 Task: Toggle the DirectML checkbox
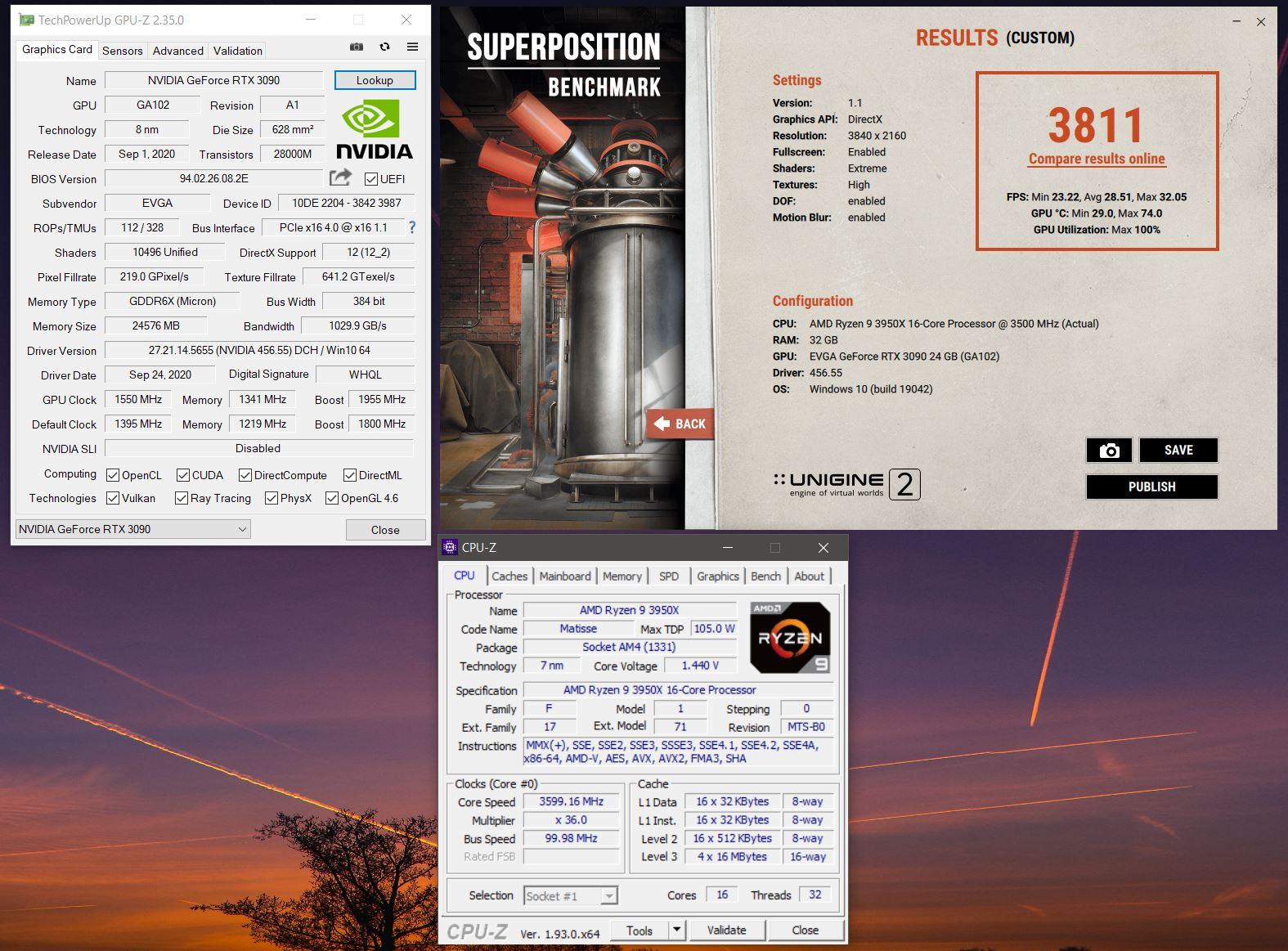[x=350, y=475]
